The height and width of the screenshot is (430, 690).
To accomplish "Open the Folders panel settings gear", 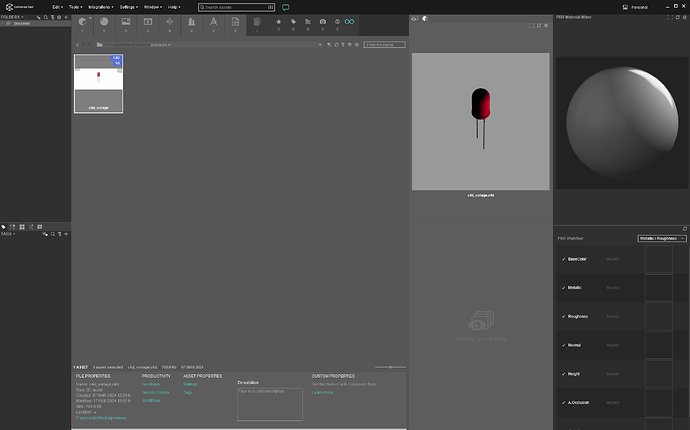I will pos(59,17).
